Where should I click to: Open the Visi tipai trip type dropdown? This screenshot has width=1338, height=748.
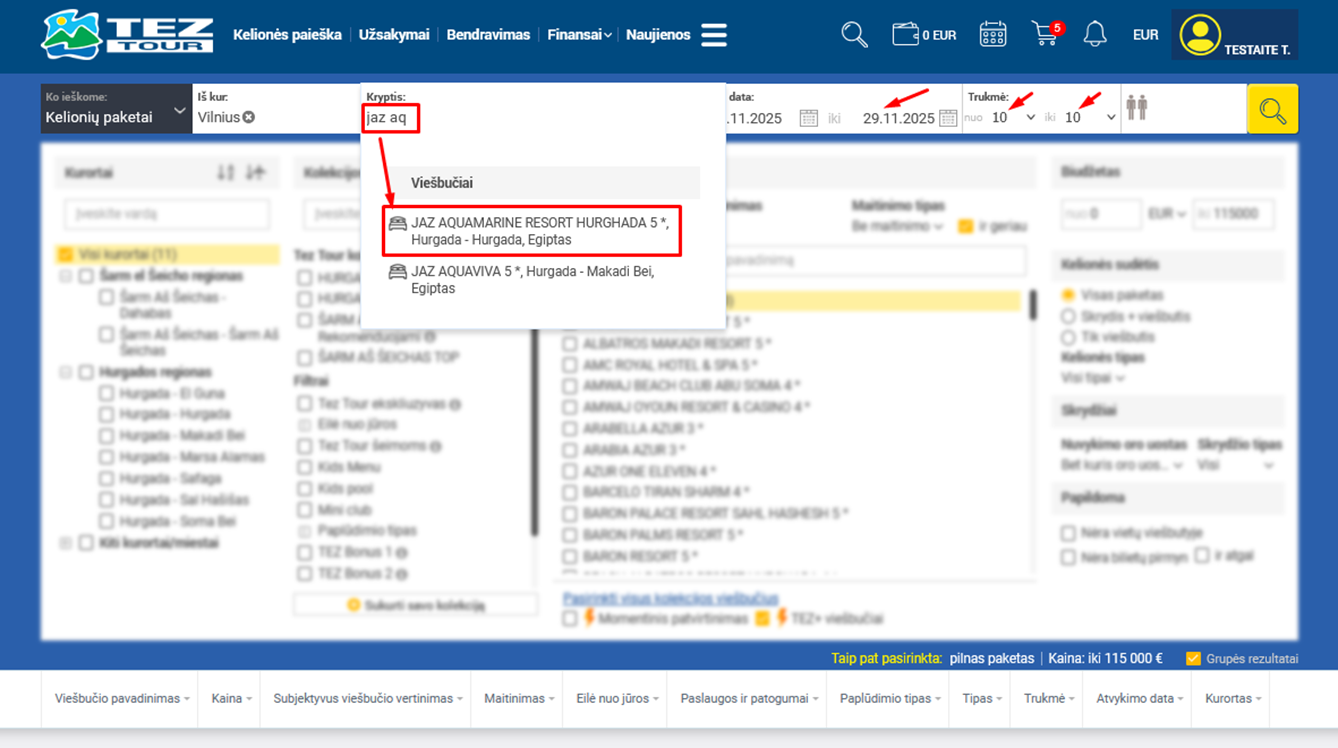point(1093,378)
